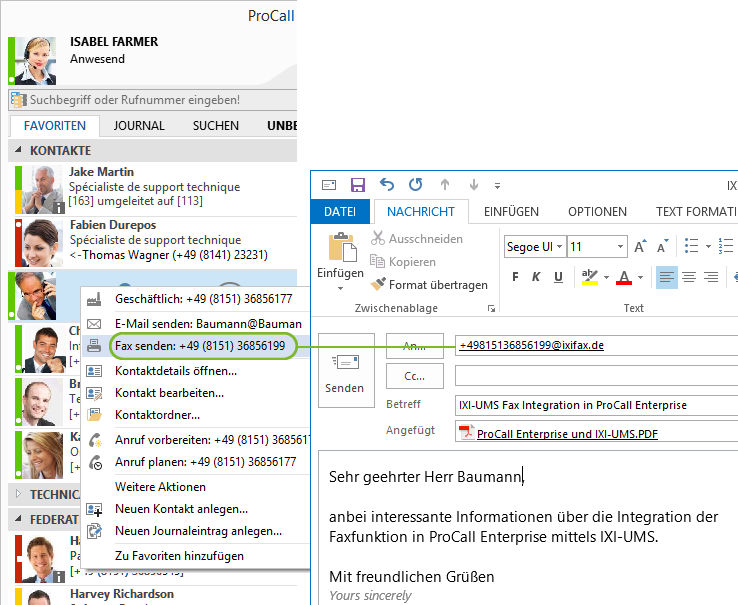
Task: Select NACHRICHT ribbon tab
Action: pos(421,211)
